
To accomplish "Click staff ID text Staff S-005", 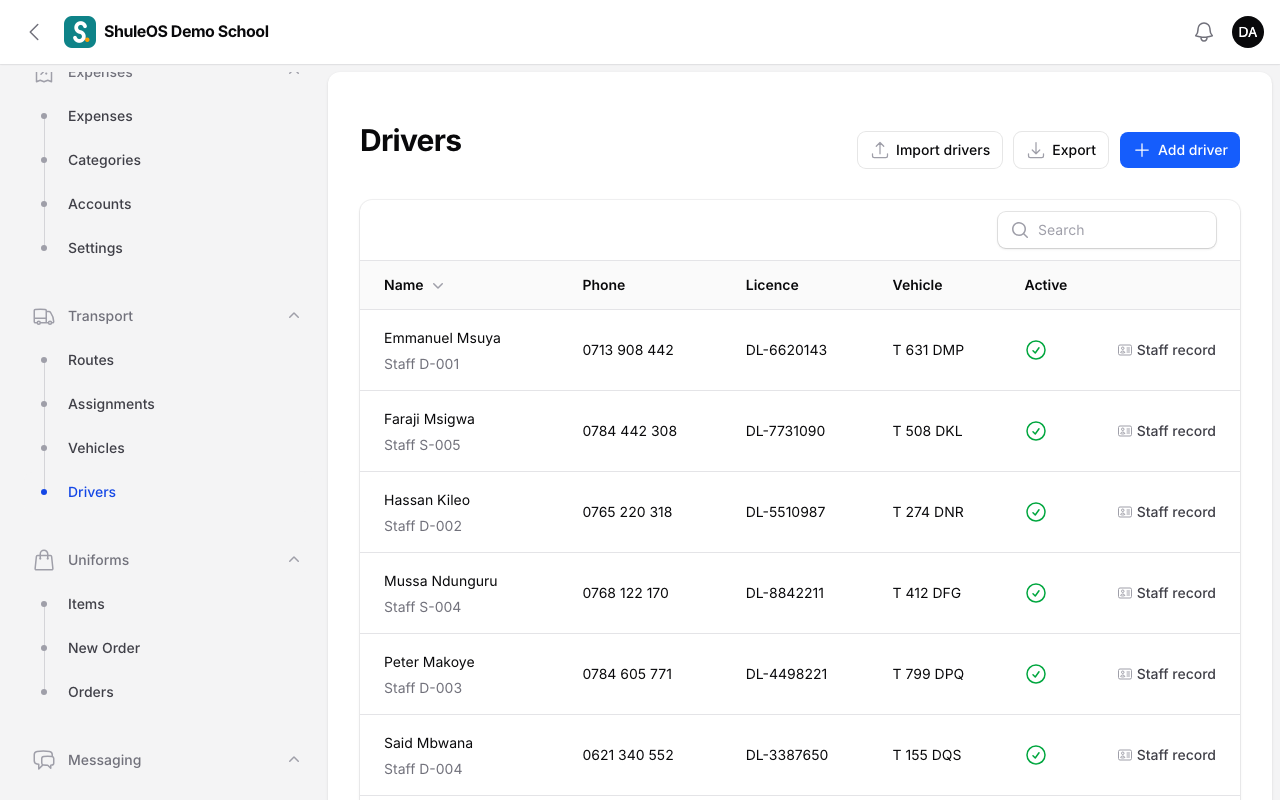I will (x=422, y=445).
